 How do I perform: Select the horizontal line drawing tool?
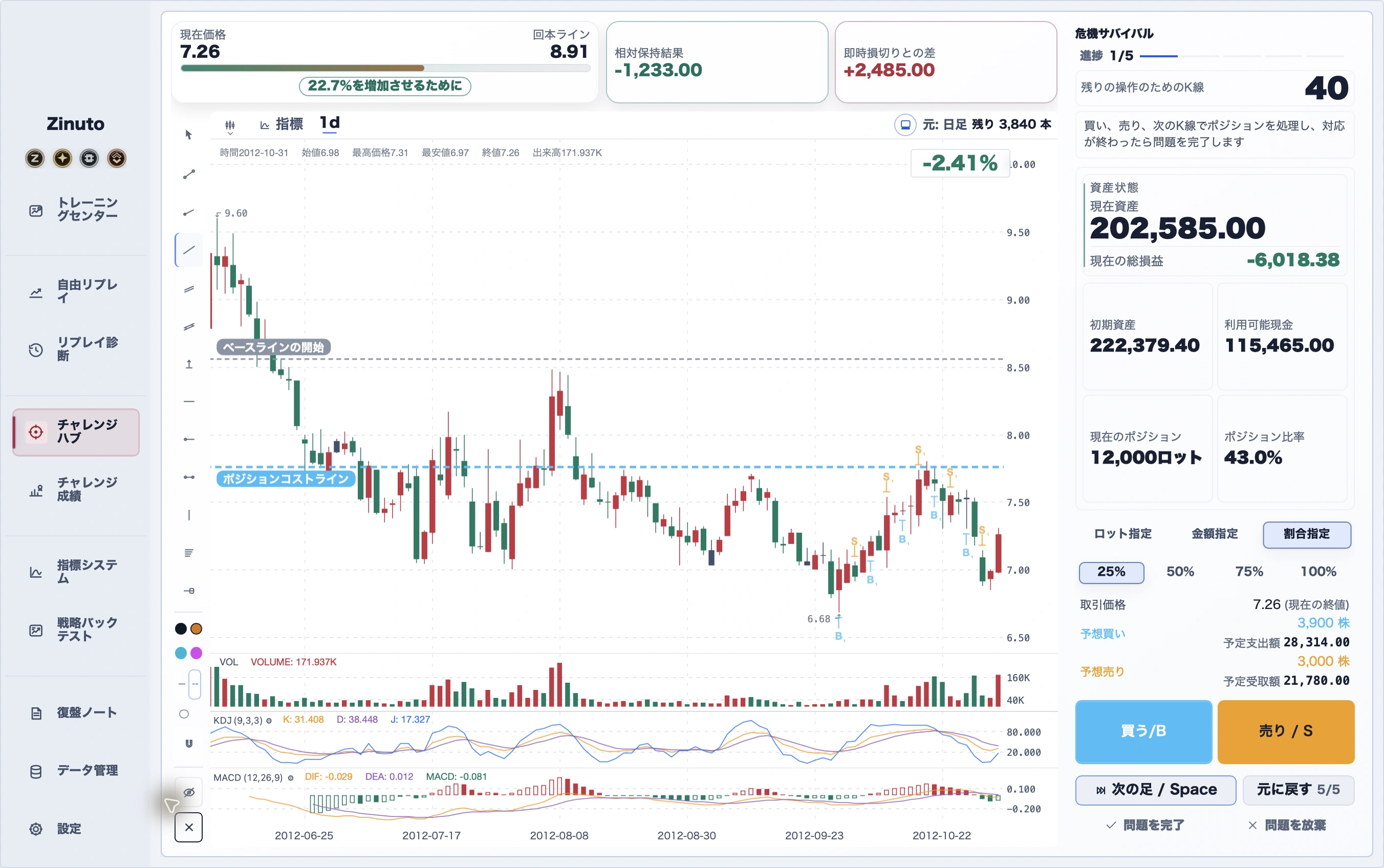pos(188,401)
